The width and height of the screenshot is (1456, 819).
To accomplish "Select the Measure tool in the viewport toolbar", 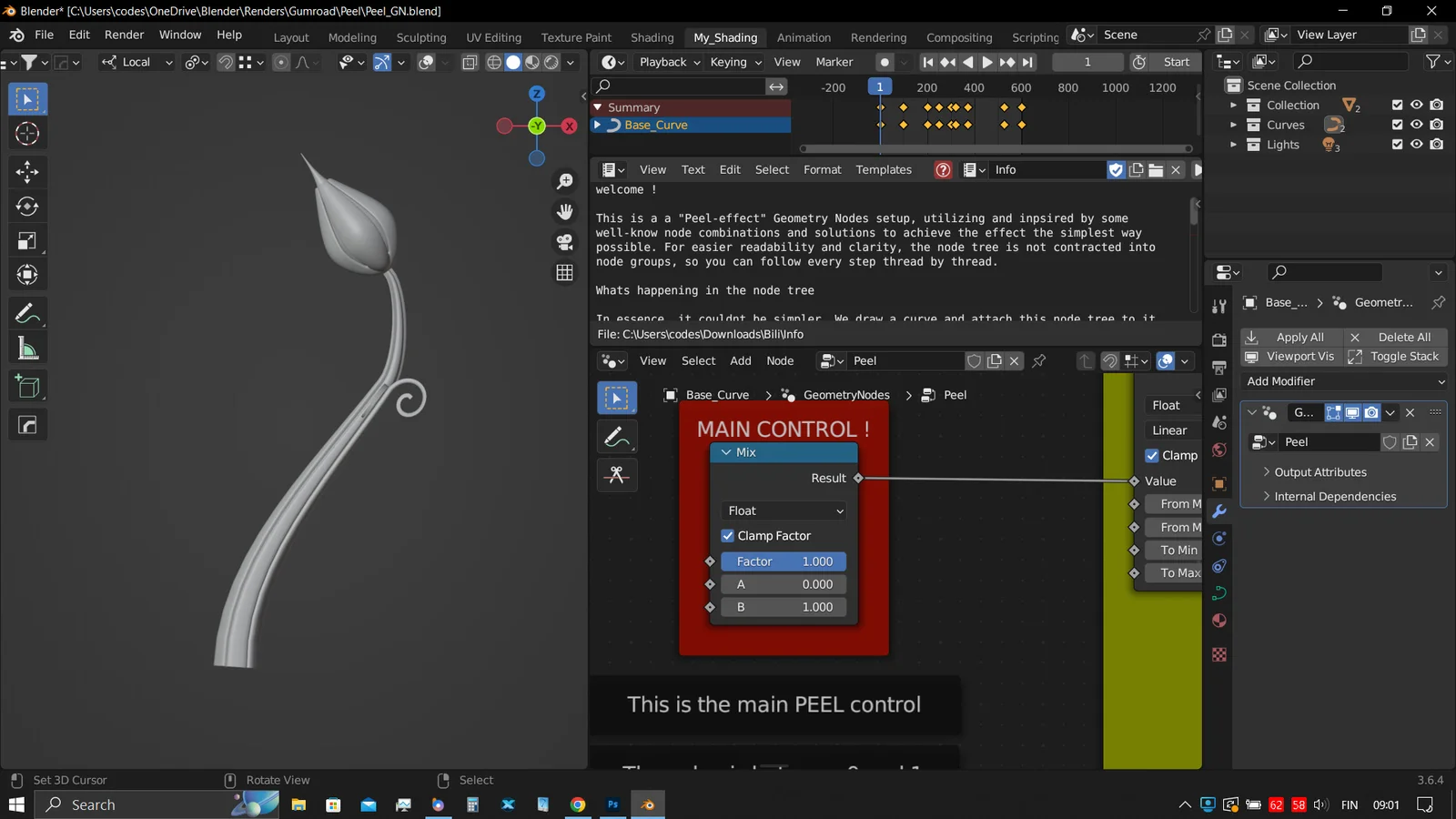I will pos(27,347).
